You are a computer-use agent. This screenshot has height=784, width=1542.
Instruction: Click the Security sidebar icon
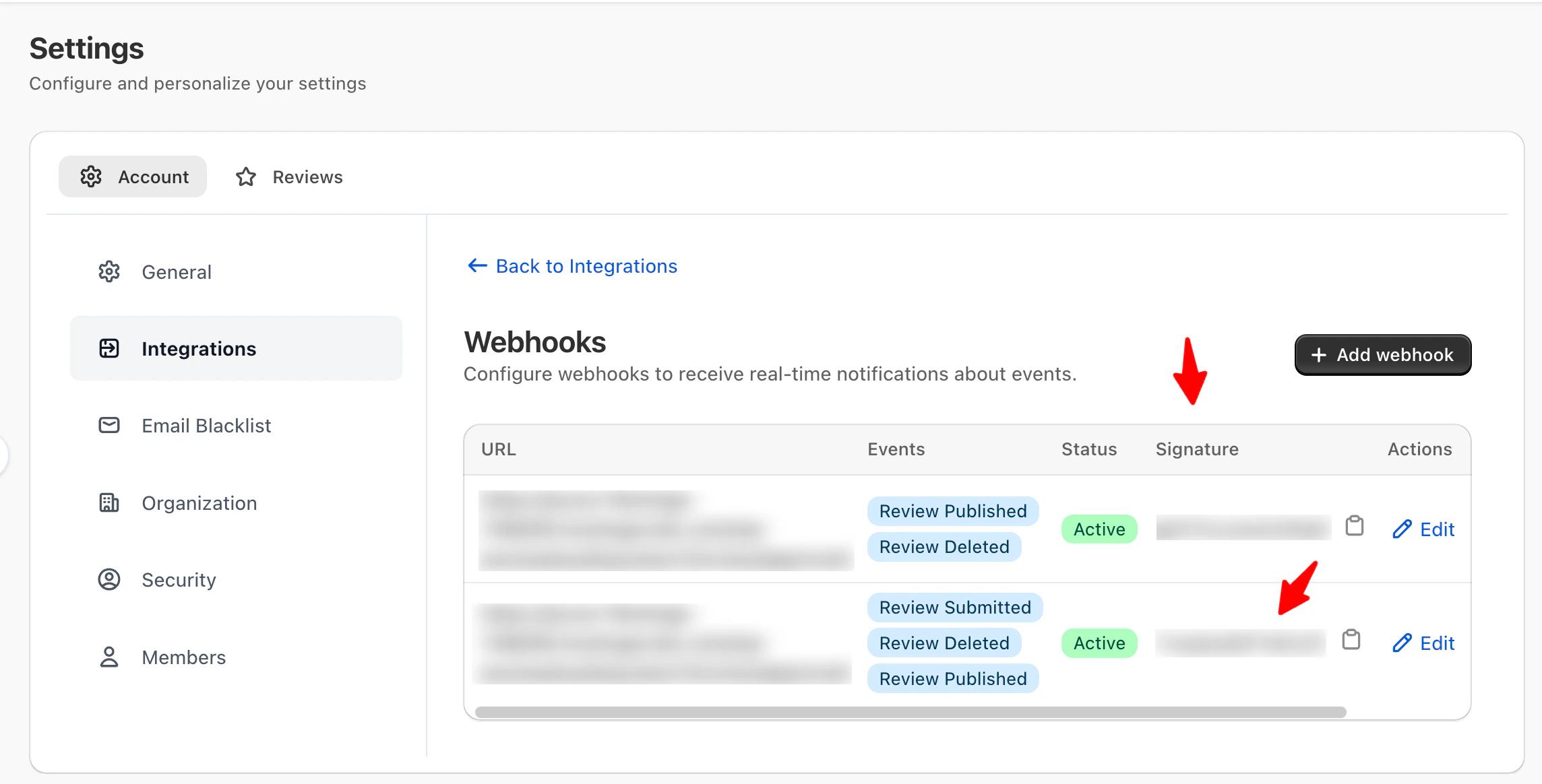[x=109, y=579]
